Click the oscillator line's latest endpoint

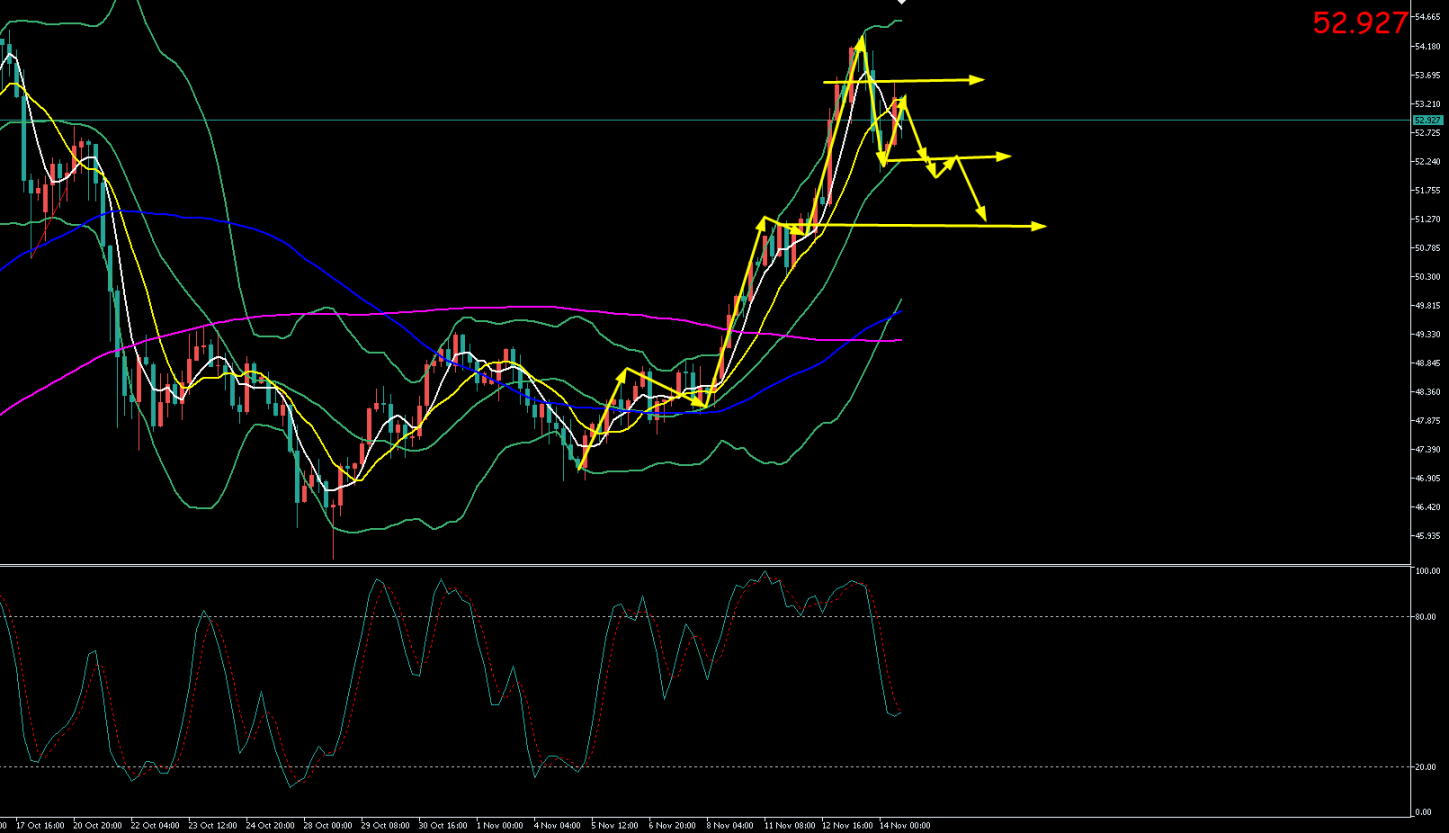pos(900,712)
